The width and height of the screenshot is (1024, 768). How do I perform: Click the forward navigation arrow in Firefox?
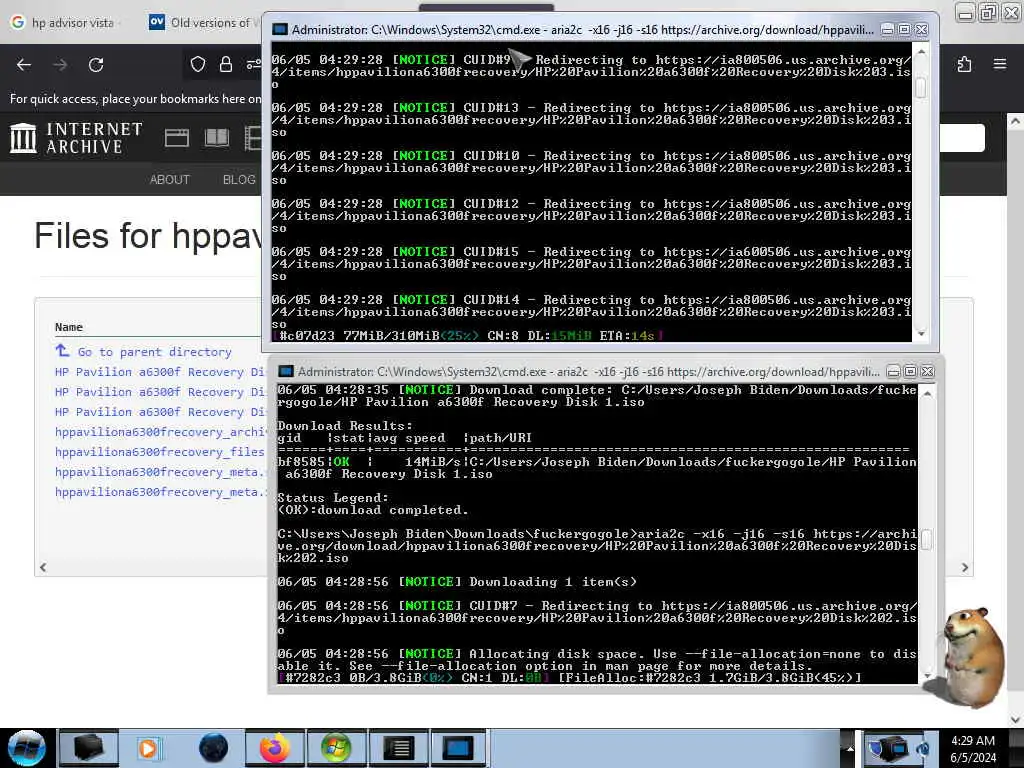click(60, 65)
